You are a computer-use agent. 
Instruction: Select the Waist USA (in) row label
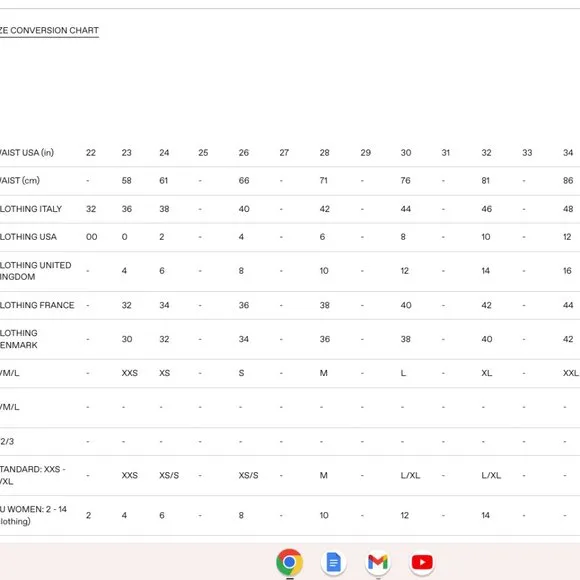[x=27, y=152]
